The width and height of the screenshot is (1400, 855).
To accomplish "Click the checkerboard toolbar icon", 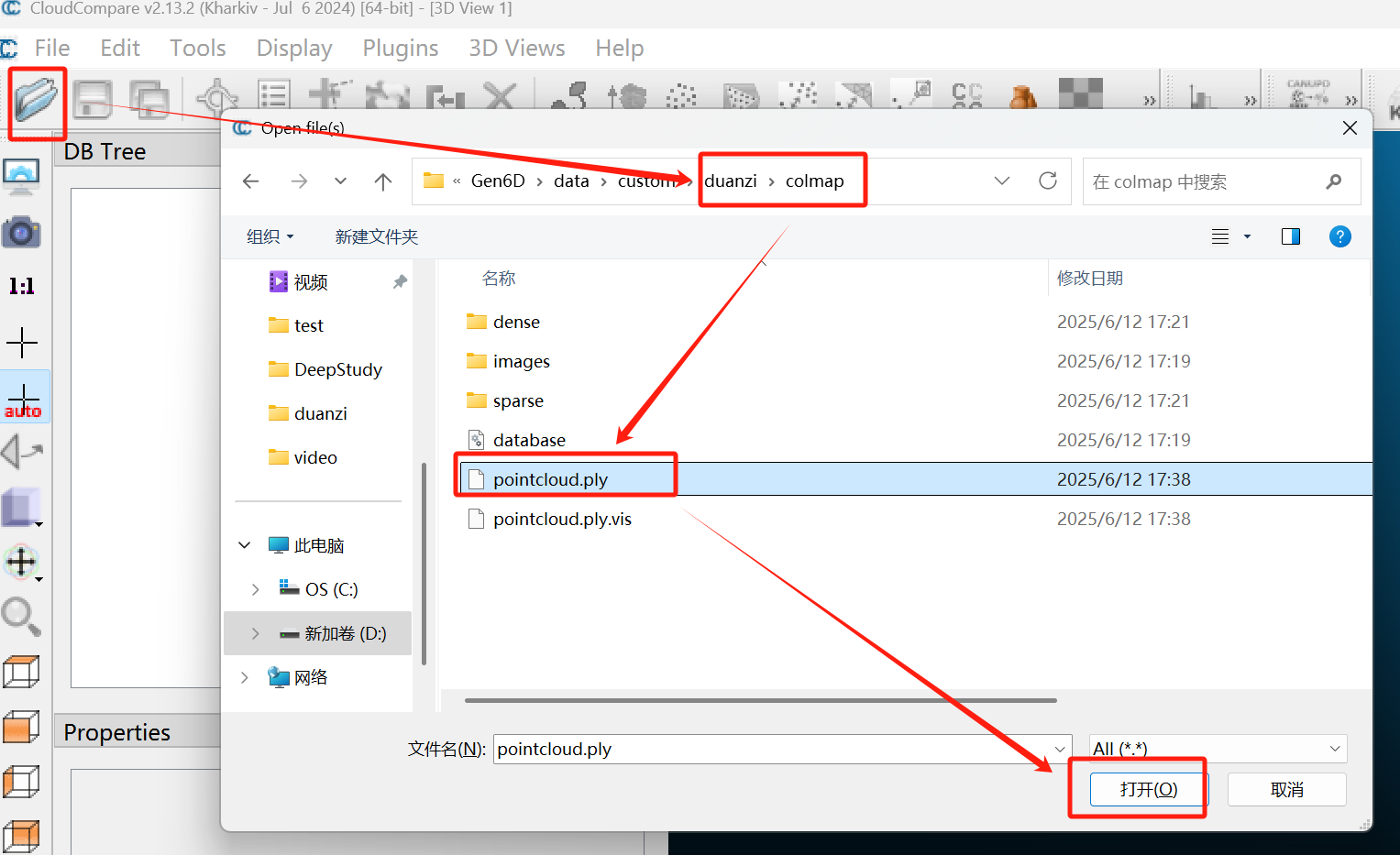I will (1080, 93).
